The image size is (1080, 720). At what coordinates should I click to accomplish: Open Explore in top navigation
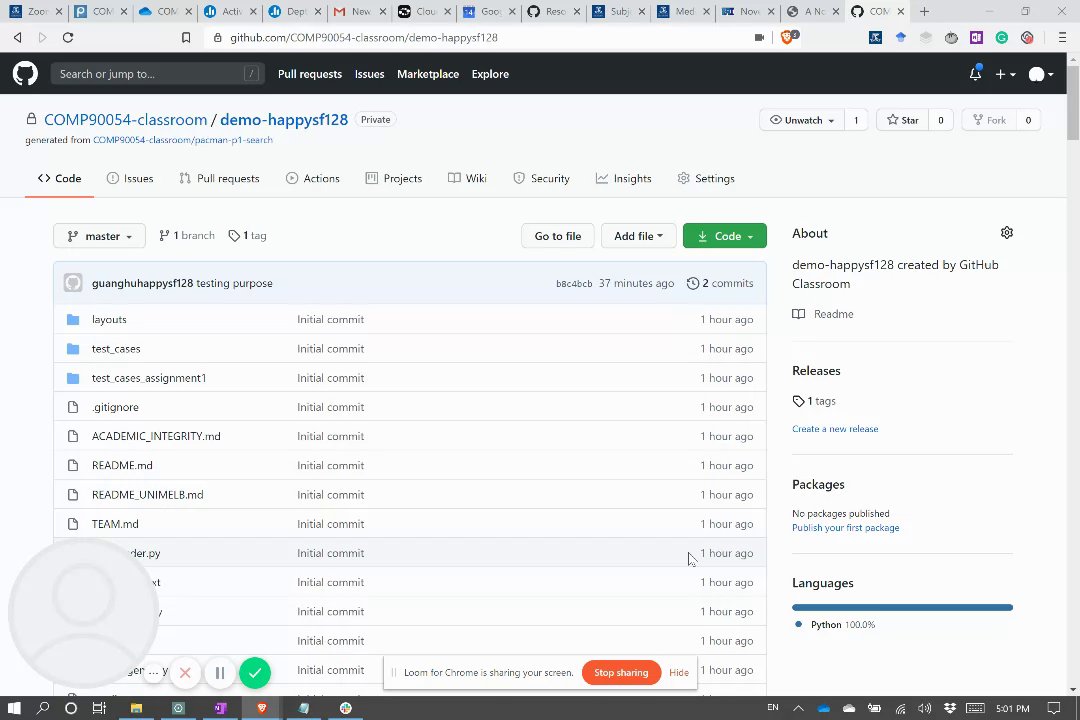(490, 74)
